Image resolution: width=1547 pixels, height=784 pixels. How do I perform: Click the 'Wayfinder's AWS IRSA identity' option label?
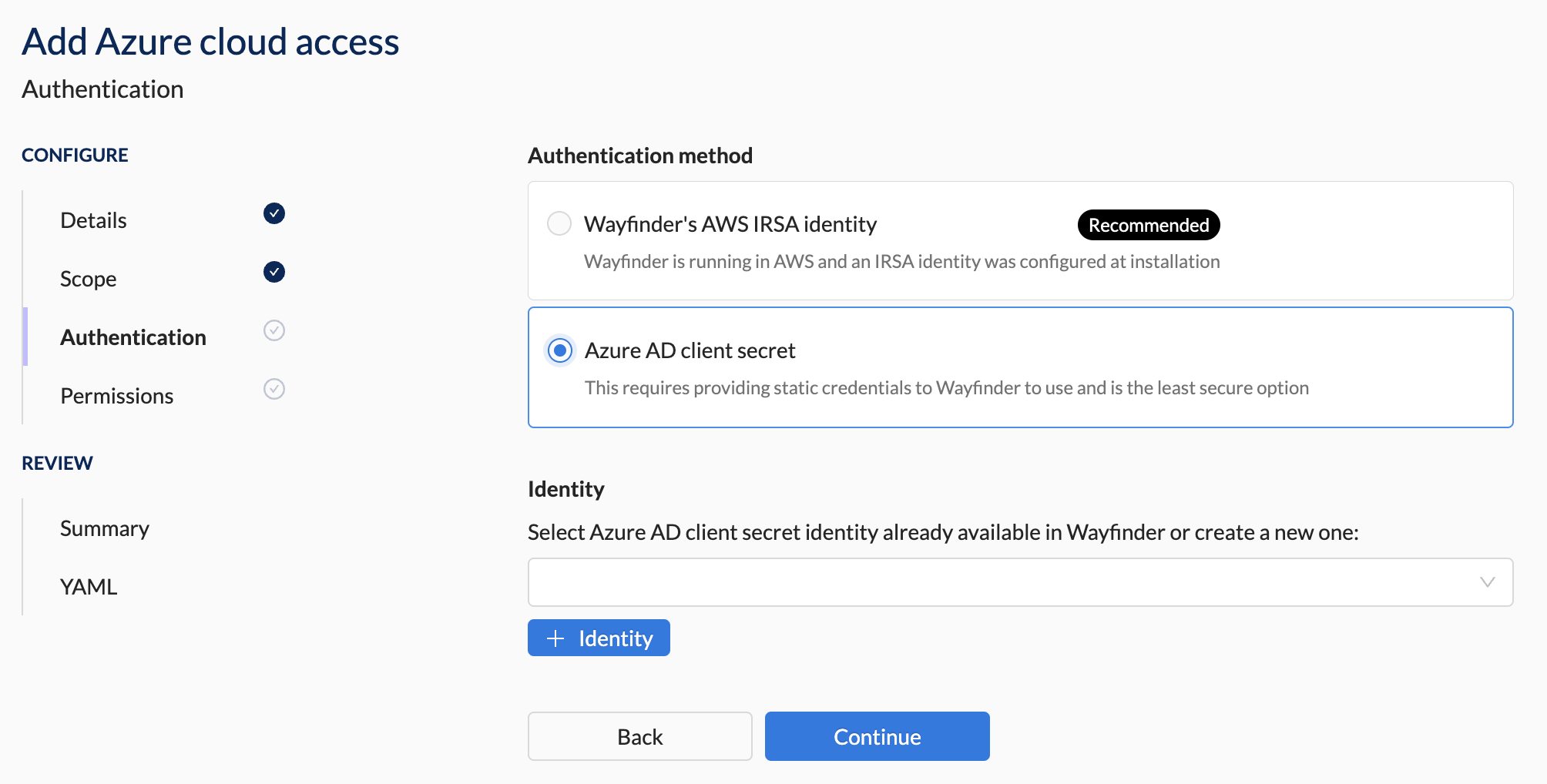click(x=730, y=224)
